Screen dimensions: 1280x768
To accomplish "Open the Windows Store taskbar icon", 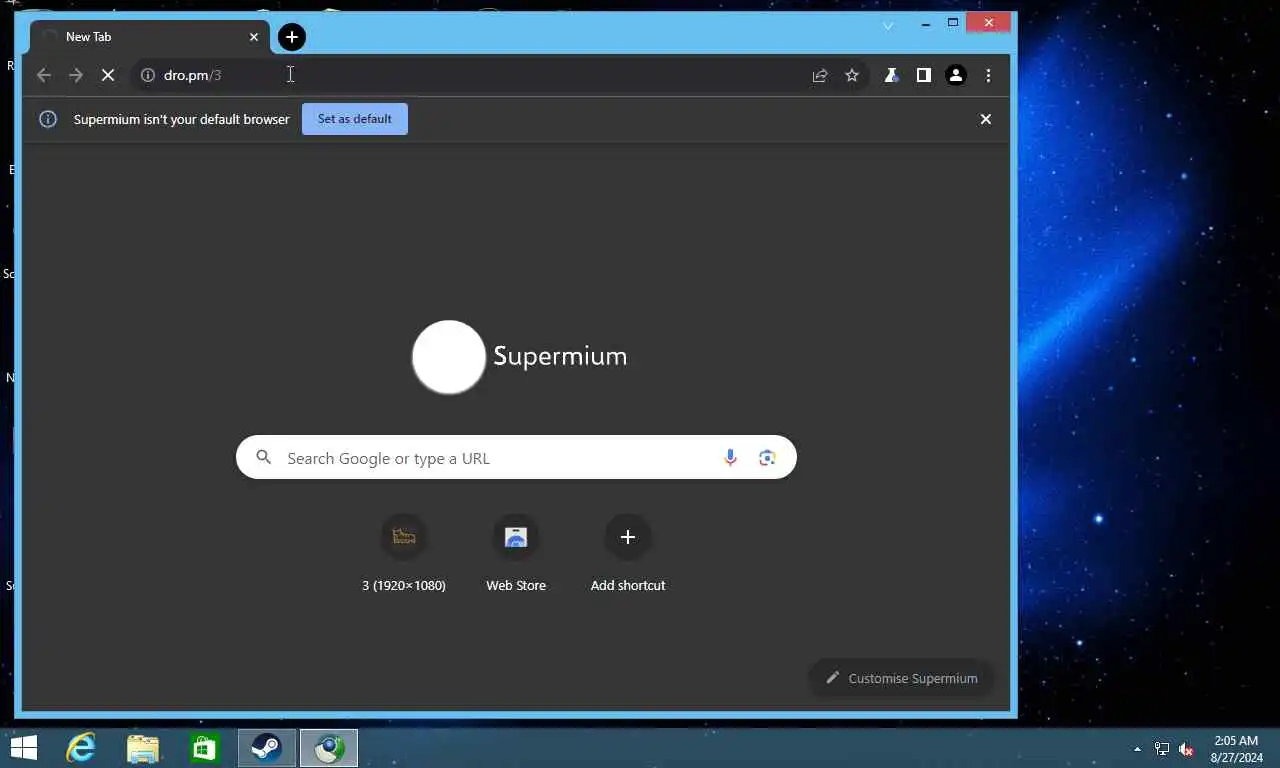I will [x=205, y=748].
